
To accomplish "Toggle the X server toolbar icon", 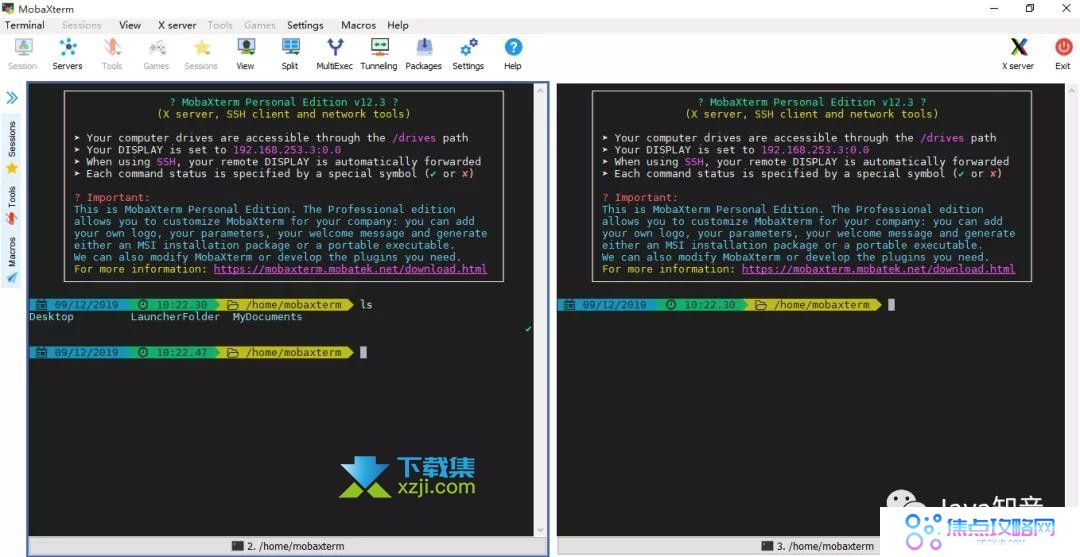I will (x=1018, y=54).
